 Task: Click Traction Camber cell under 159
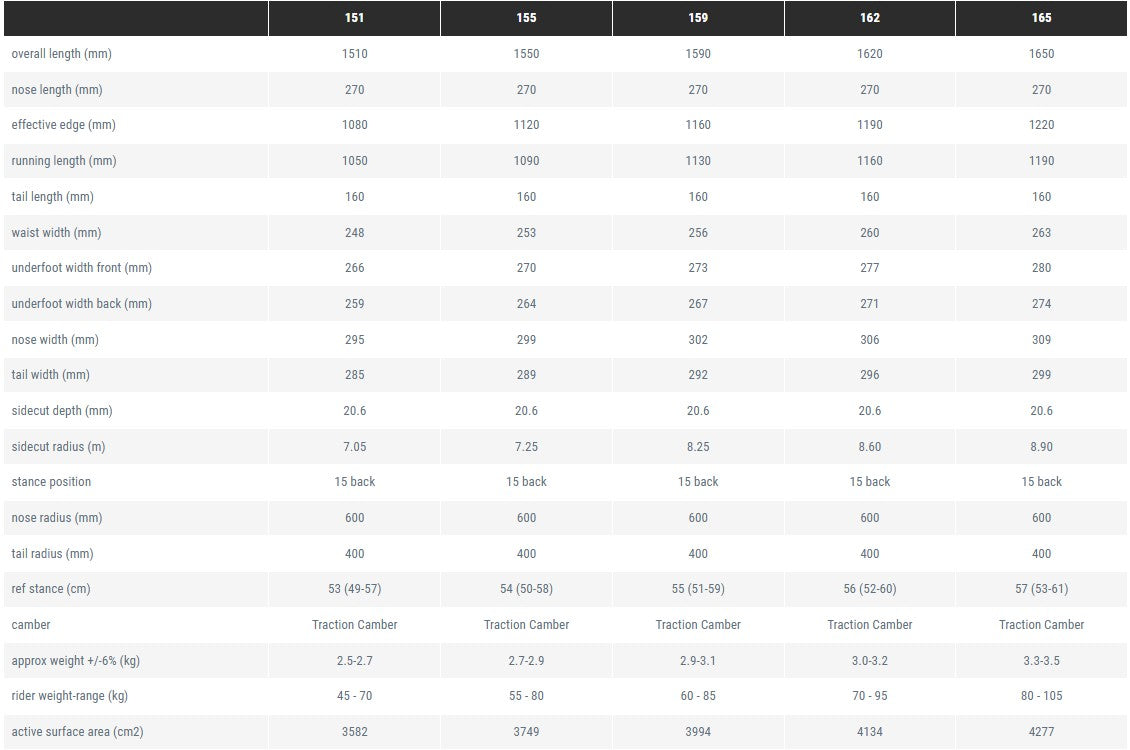point(698,625)
